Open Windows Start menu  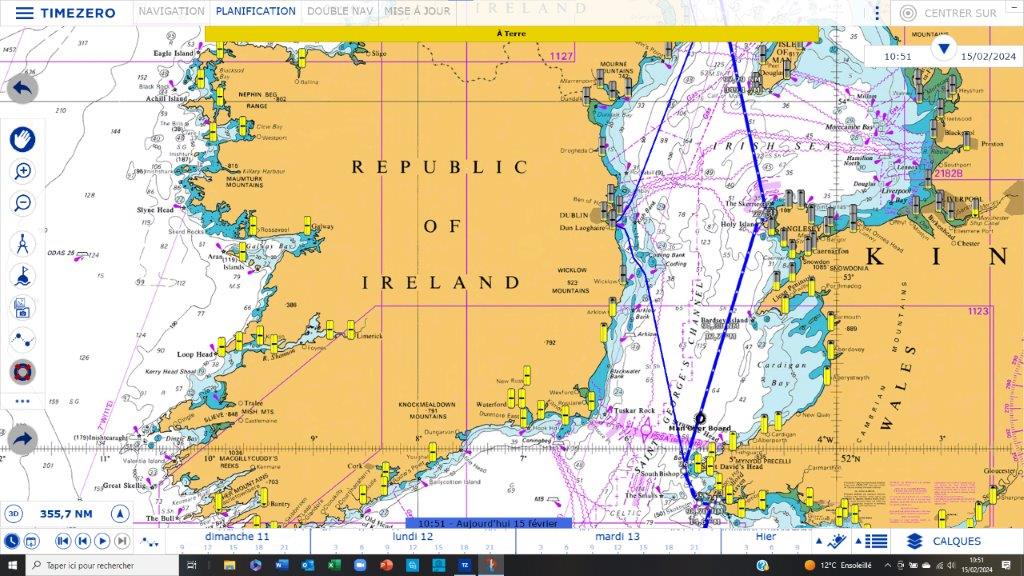click(x=14, y=565)
